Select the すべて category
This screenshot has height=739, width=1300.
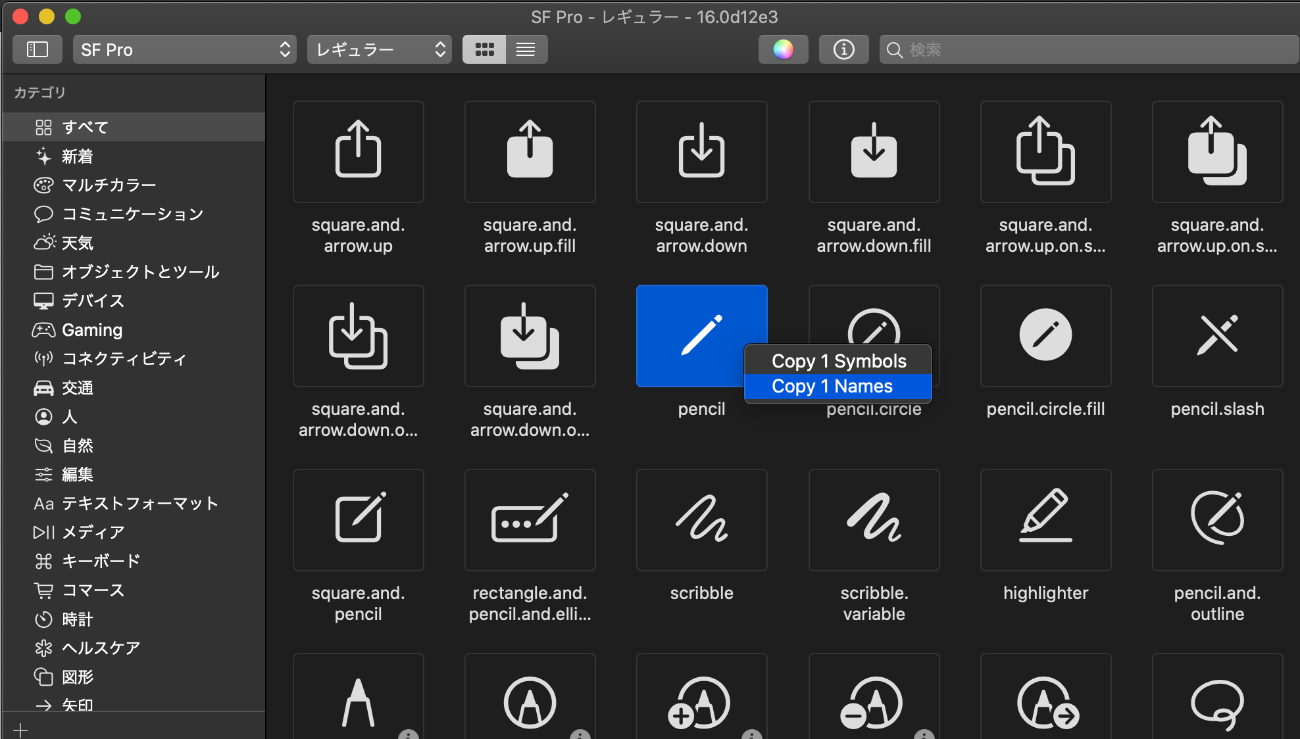click(x=133, y=127)
